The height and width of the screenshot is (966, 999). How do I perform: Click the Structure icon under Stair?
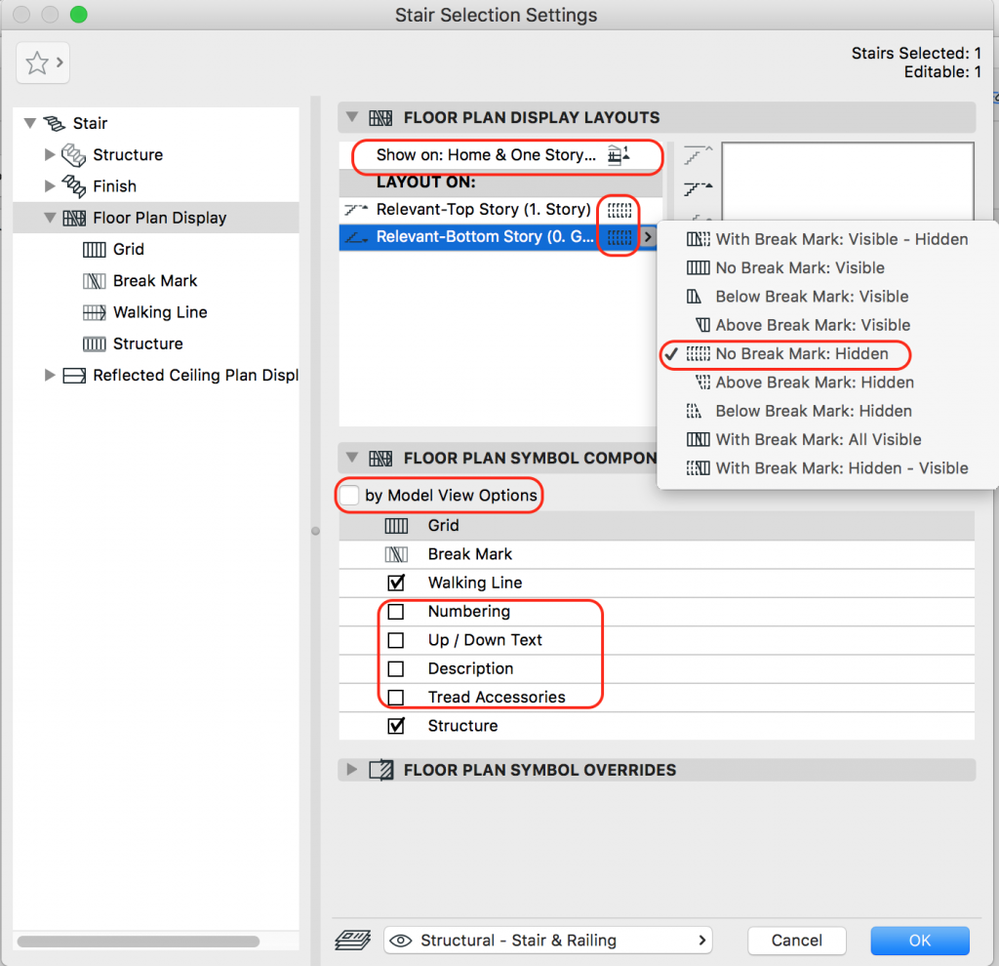click(74, 155)
